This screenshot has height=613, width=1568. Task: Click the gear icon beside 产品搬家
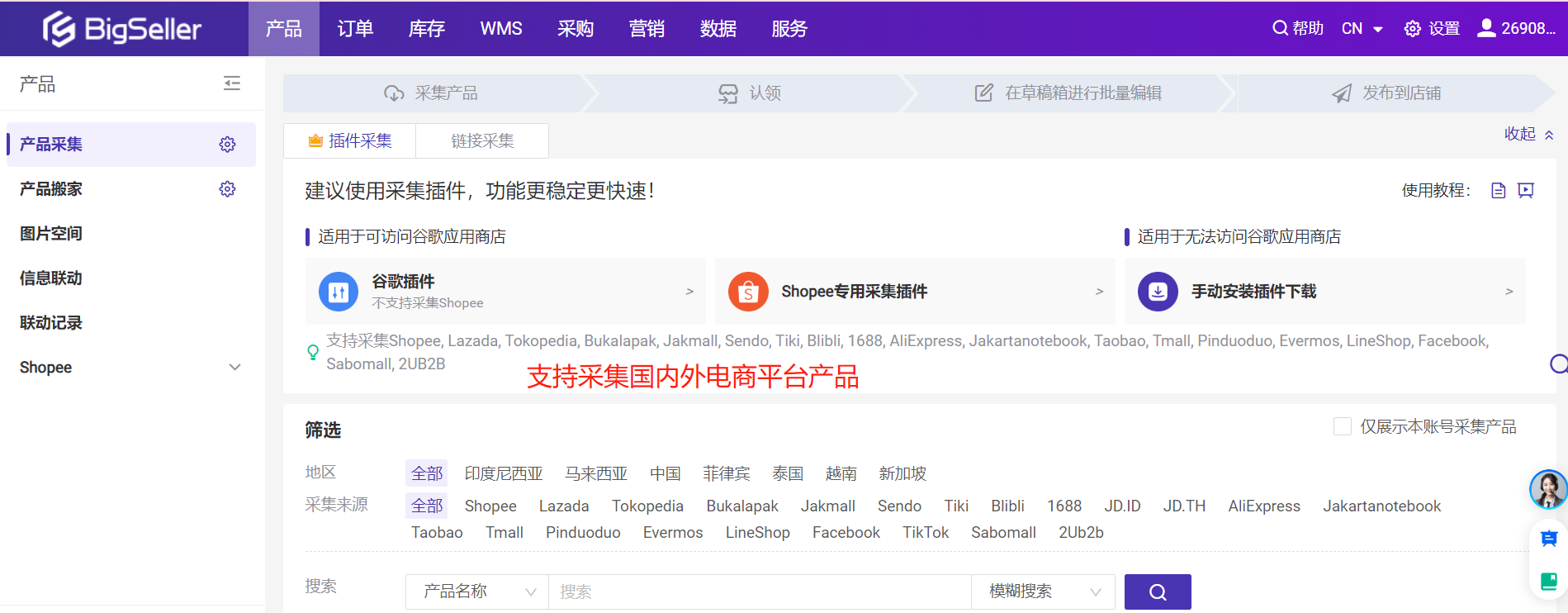[227, 189]
